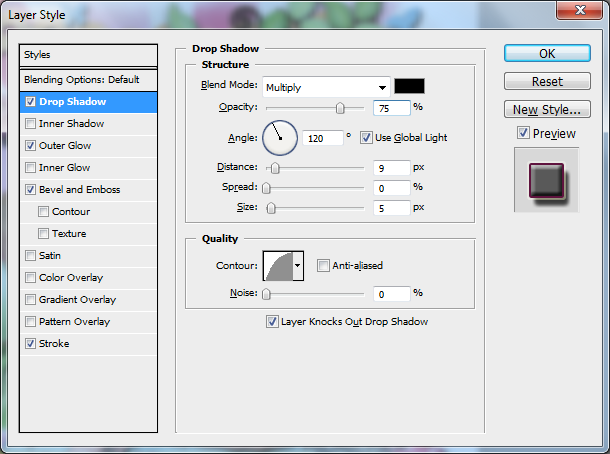Toggle the Drop Shadow checkbox

point(30,102)
